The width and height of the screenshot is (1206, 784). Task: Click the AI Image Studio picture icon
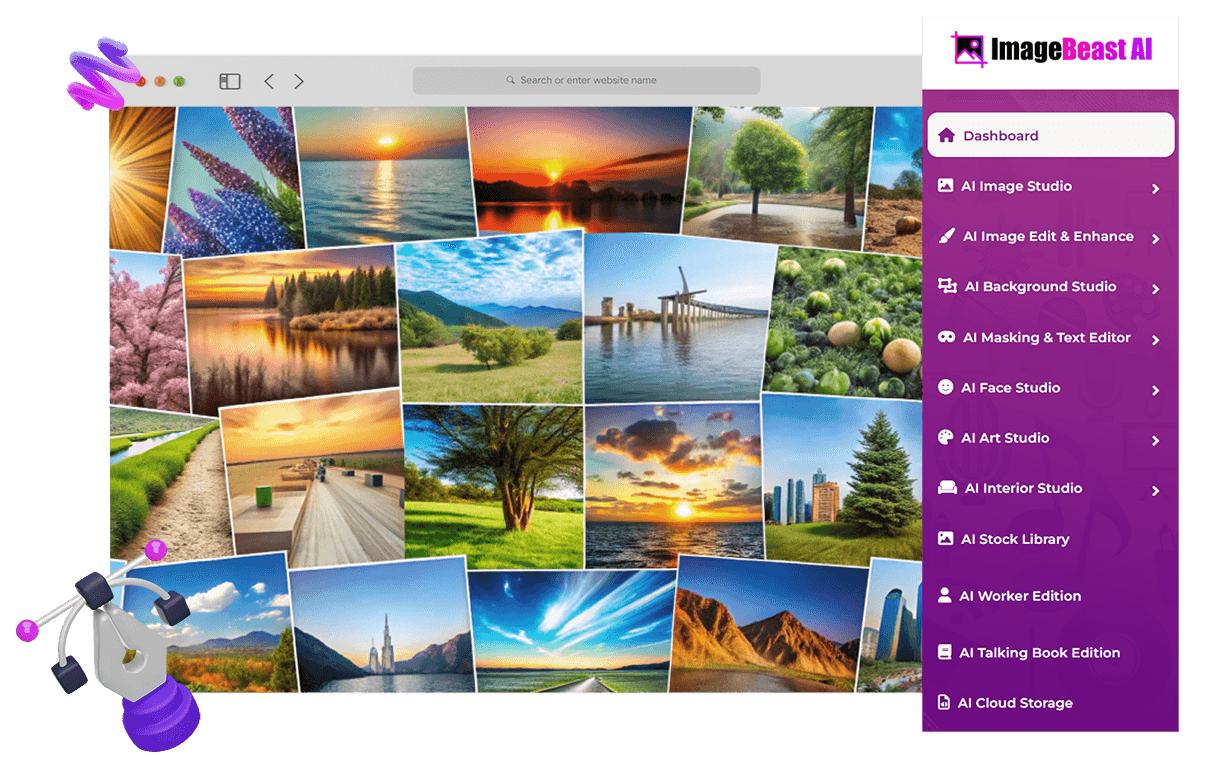coord(945,186)
